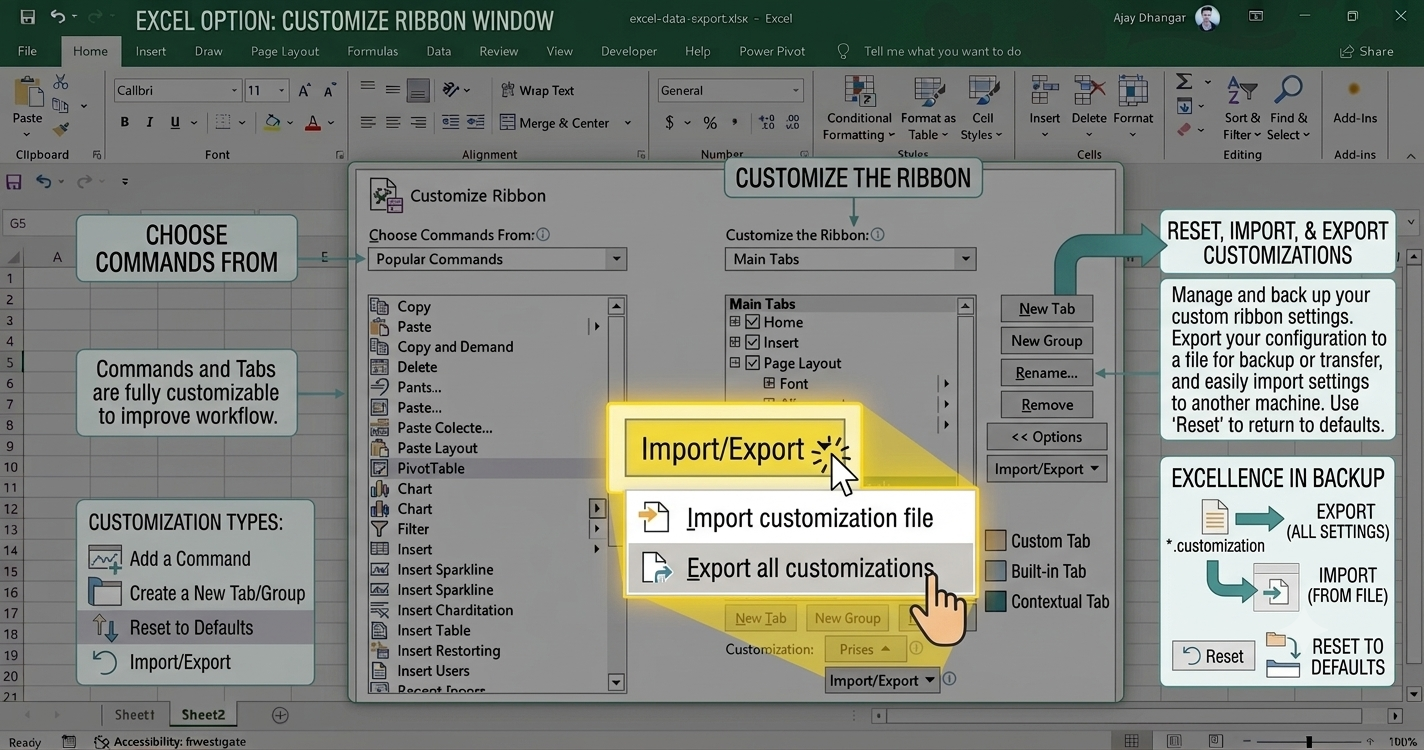1424x750 pixels.
Task: Open the Callbri font name dropdown
Action: (234, 91)
